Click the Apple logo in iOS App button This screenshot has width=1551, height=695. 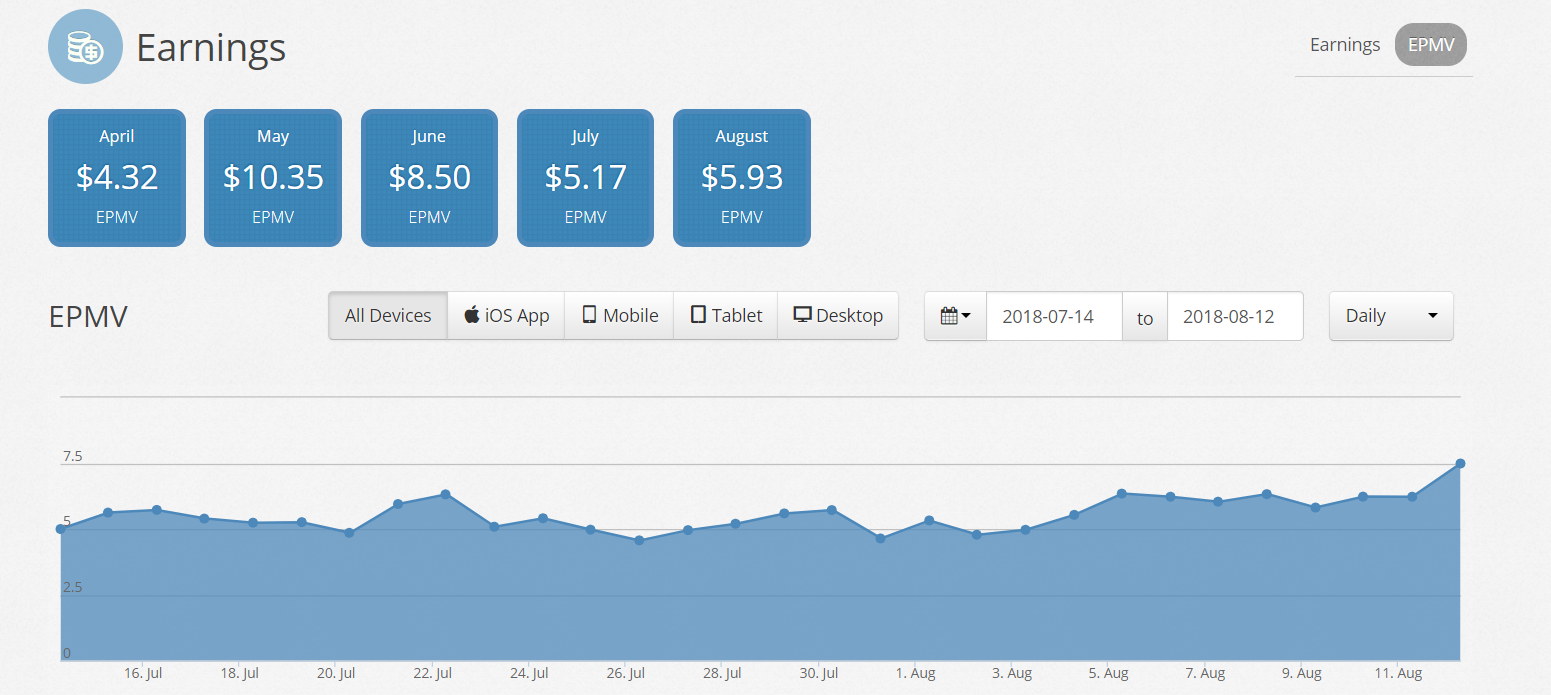472,315
